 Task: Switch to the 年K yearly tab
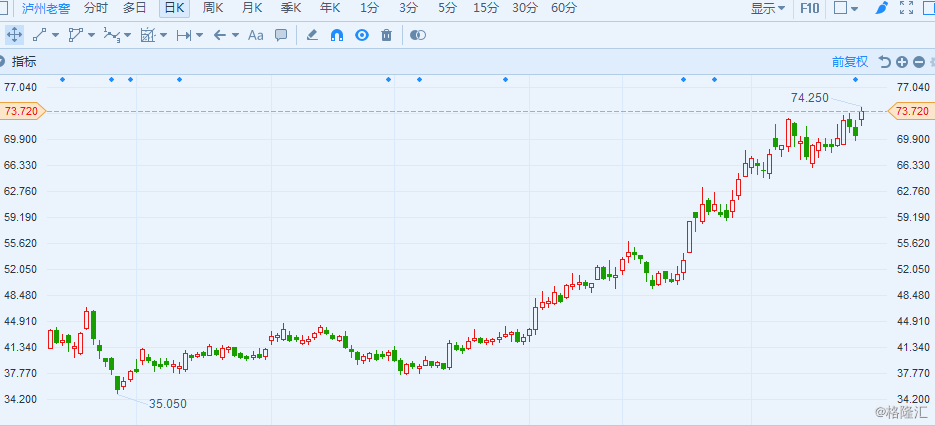click(x=330, y=8)
